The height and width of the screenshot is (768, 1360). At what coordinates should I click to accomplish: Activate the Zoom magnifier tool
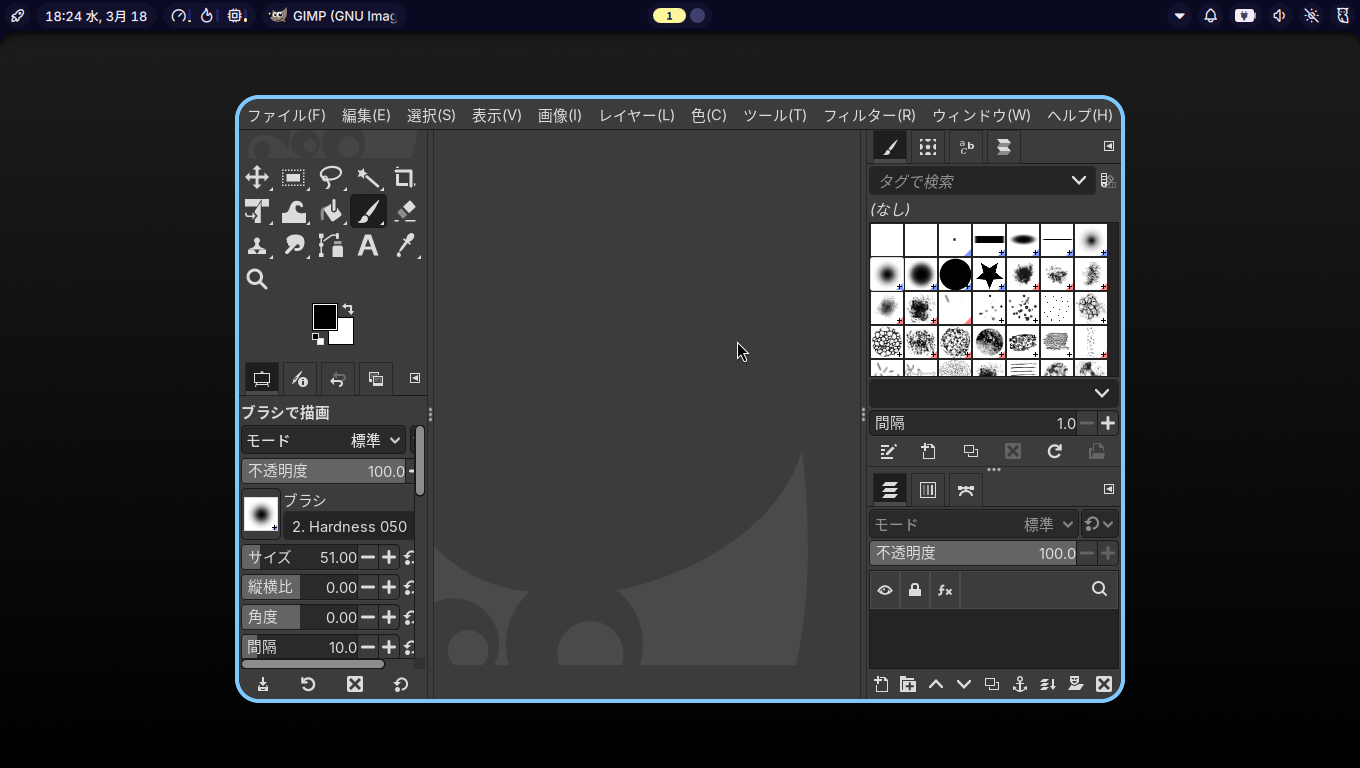click(x=257, y=279)
